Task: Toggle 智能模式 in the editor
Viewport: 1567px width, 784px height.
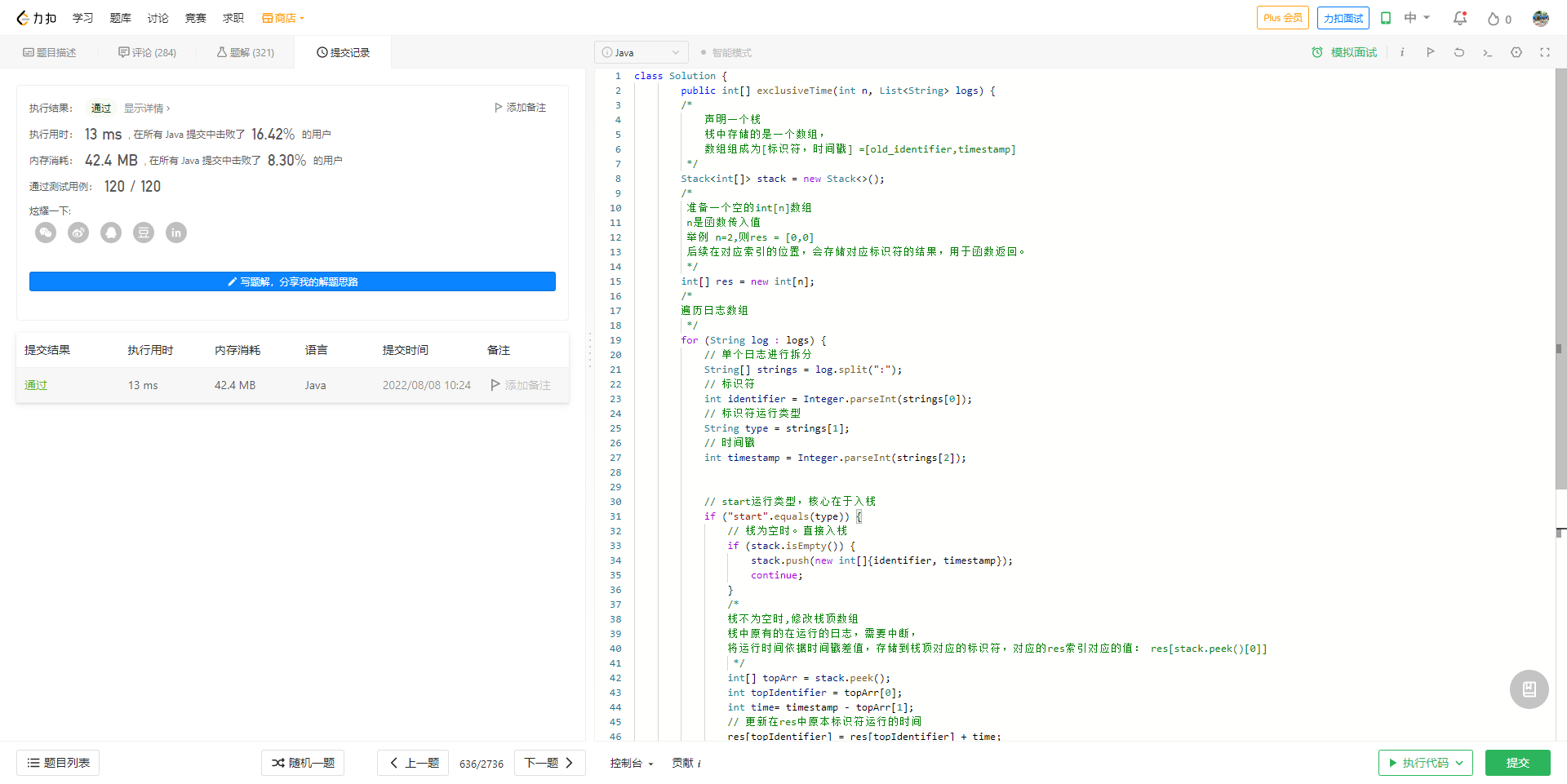Action: click(x=726, y=52)
